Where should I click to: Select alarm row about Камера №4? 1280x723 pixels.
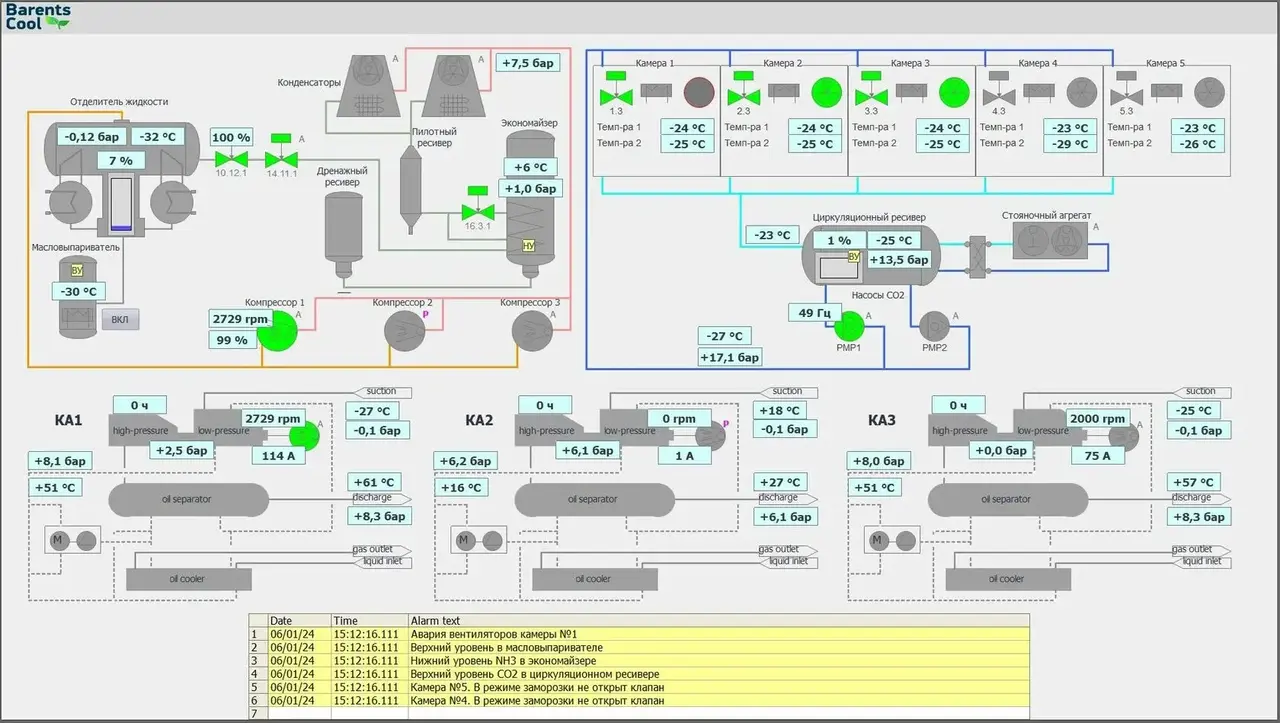coord(638,700)
